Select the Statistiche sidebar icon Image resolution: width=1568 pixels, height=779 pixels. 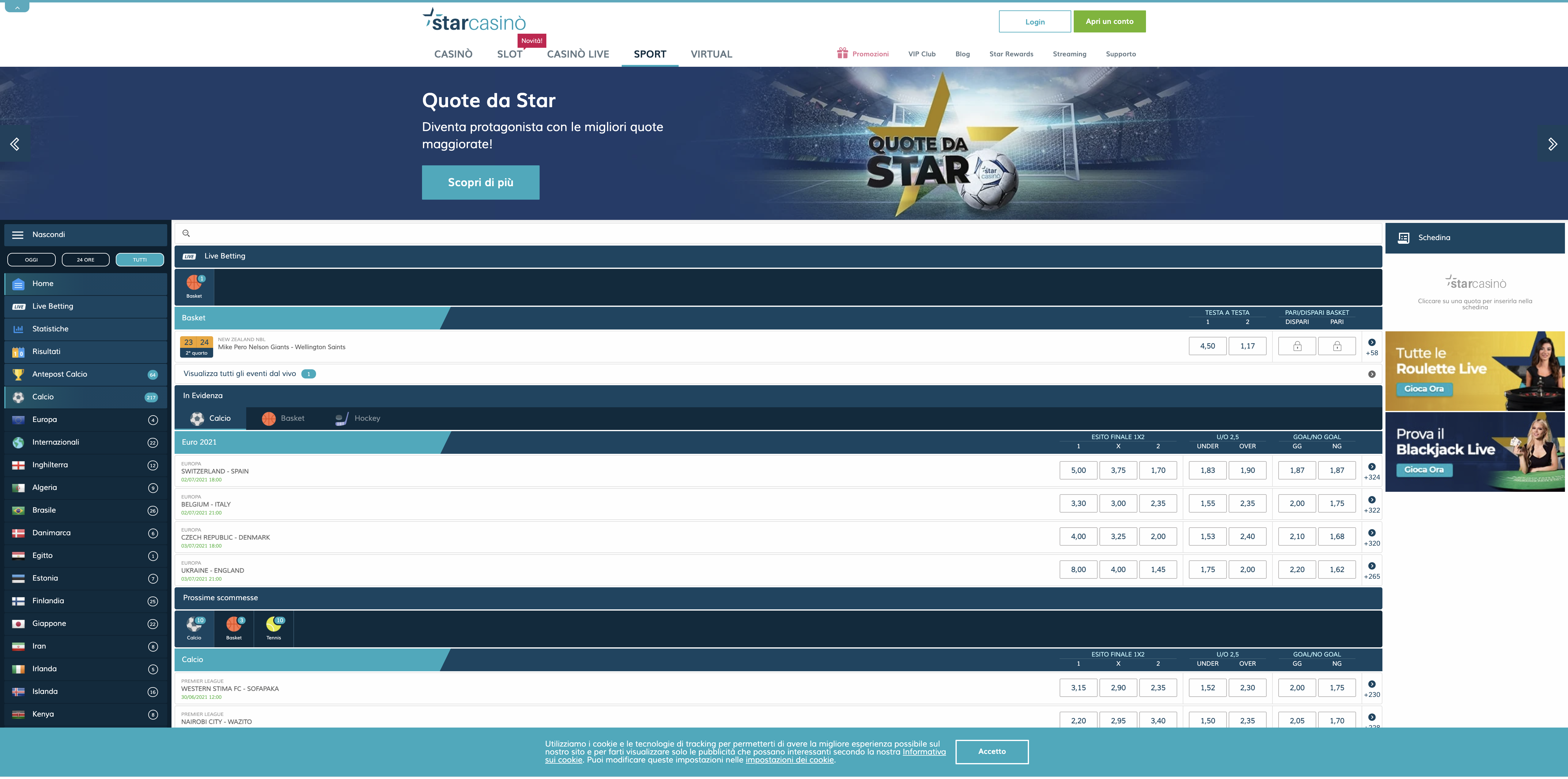tap(18, 329)
